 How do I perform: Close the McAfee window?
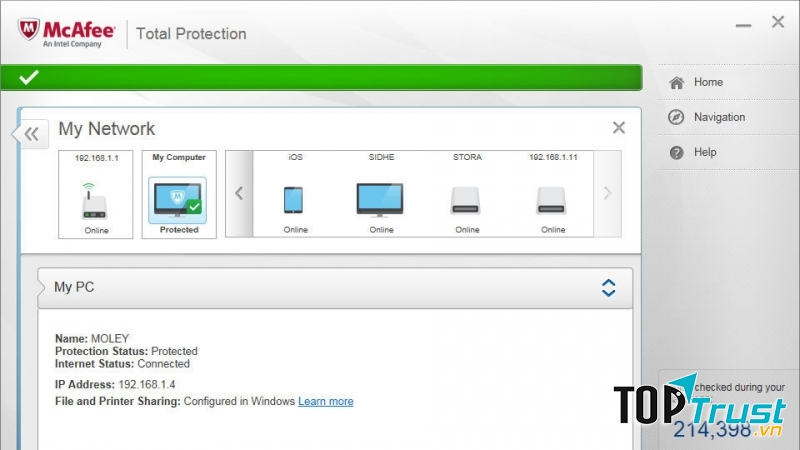[x=778, y=21]
